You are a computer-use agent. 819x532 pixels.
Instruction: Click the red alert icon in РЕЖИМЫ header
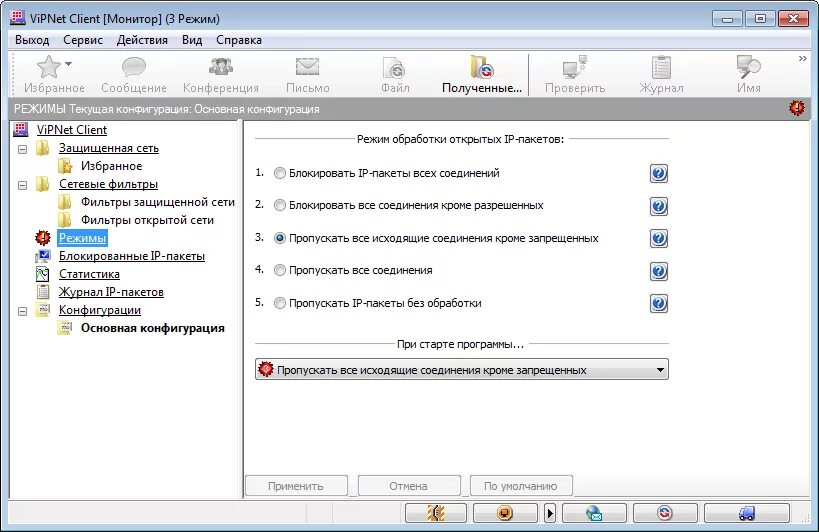(797, 108)
